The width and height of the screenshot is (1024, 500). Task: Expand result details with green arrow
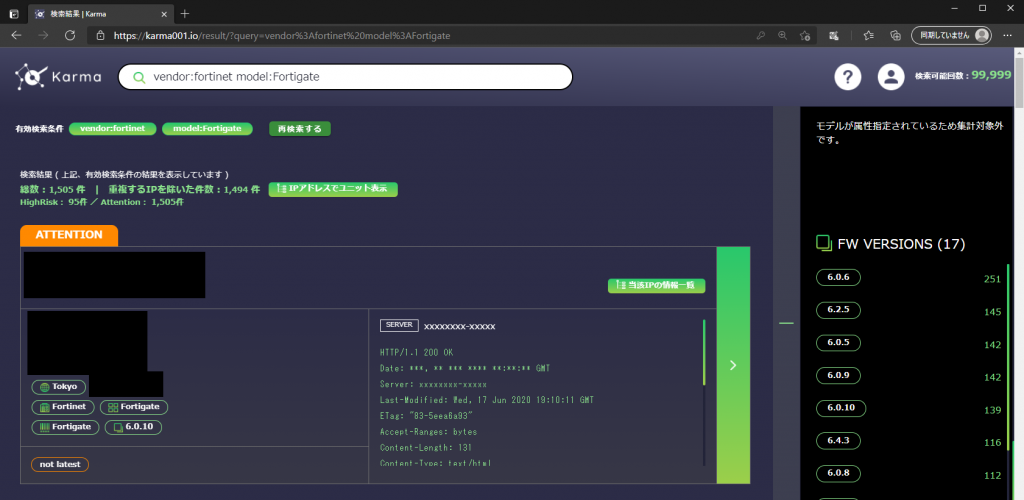[733, 365]
